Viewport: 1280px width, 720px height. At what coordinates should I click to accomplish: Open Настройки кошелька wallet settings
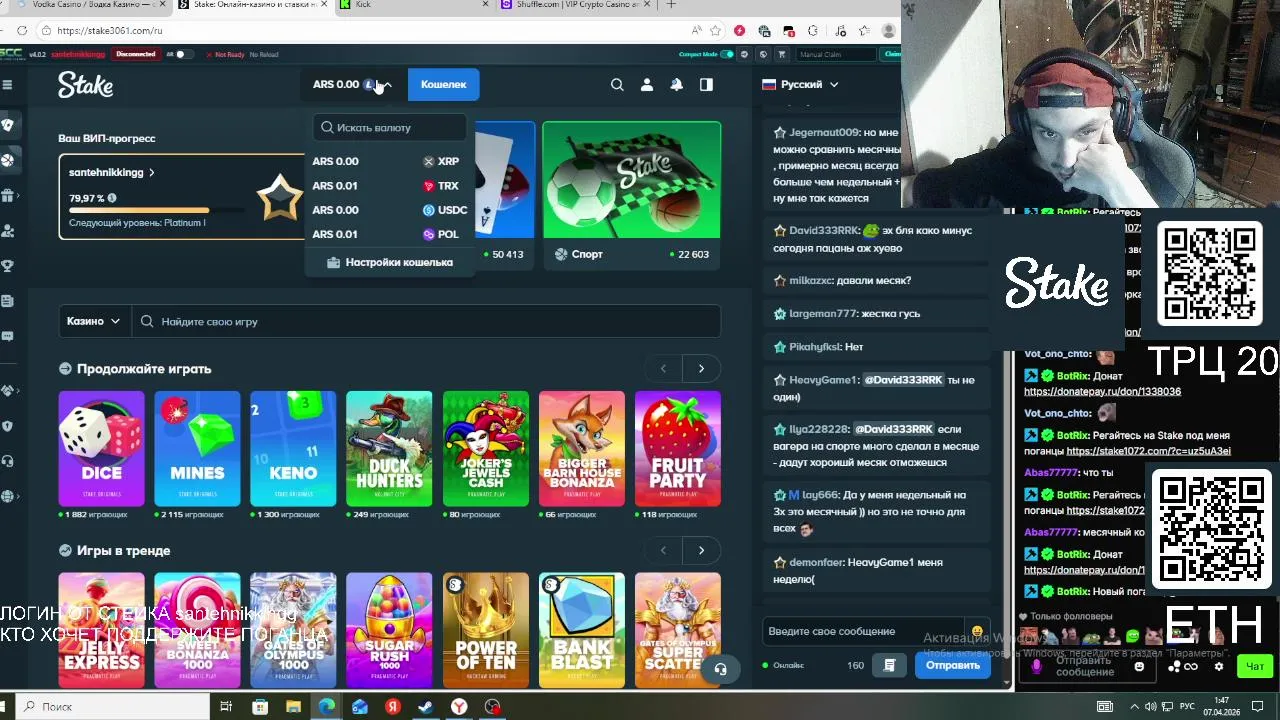pos(389,262)
